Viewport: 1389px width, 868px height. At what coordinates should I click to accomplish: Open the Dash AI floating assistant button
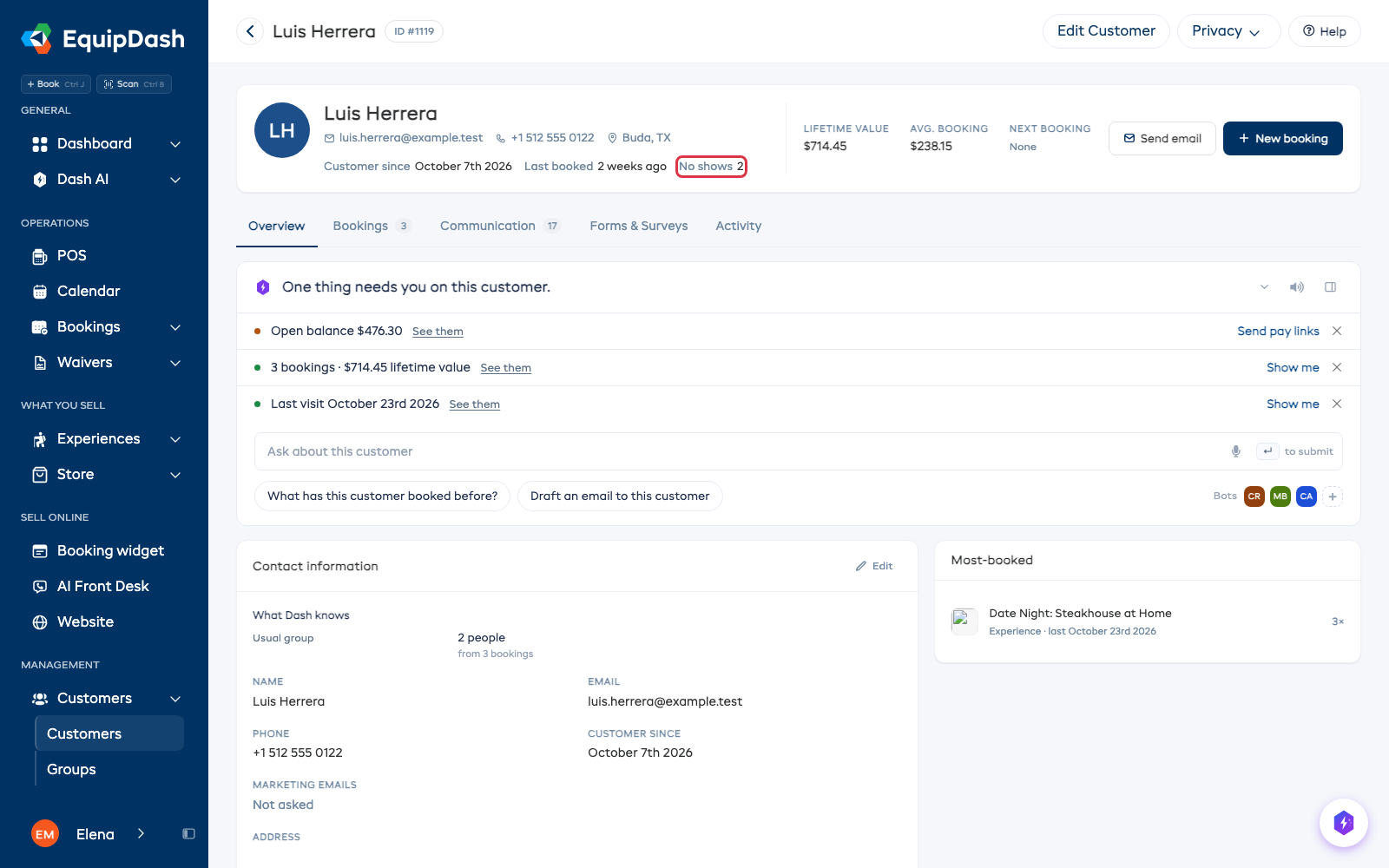pyautogui.click(x=1343, y=822)
